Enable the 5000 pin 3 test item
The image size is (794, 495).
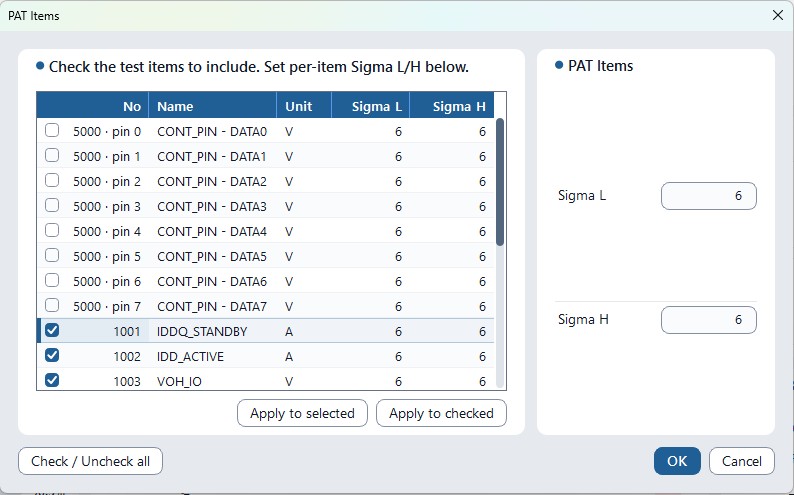pos(52,205)
